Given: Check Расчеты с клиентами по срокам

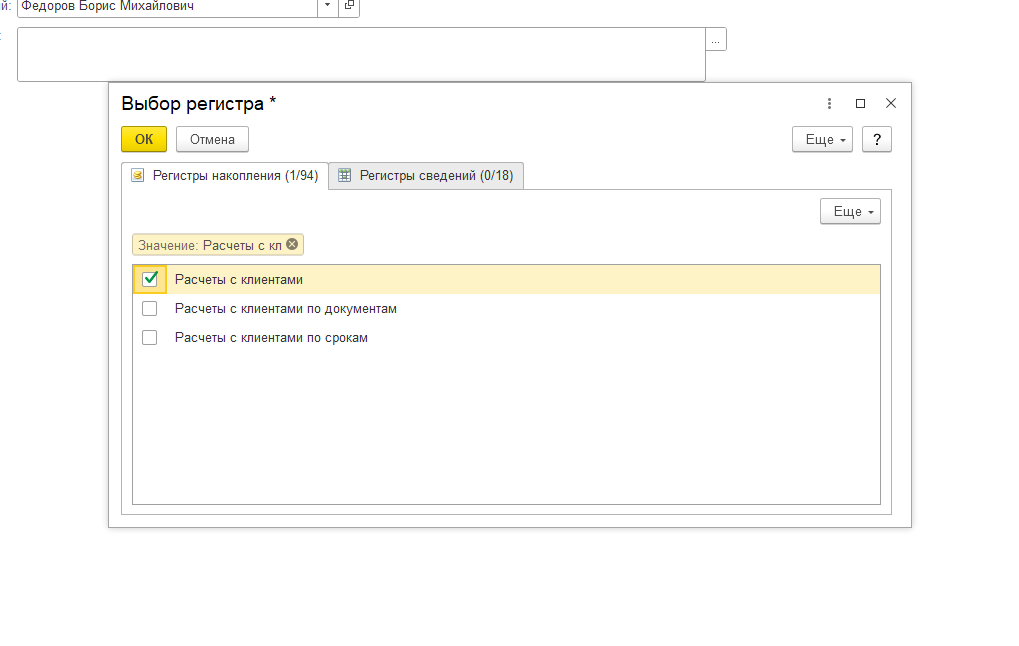Looking at the screenshot, I should pos(149,337).
